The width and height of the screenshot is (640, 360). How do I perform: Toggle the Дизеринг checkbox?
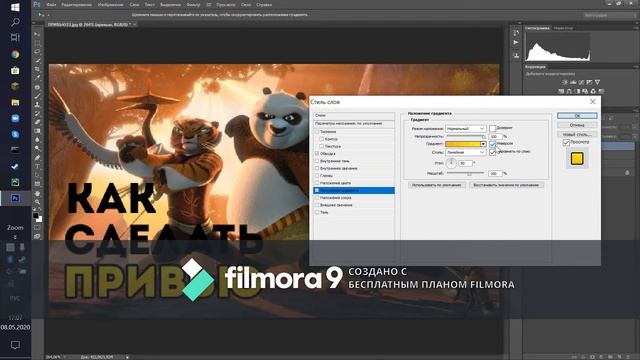click(x=492, y=128)
